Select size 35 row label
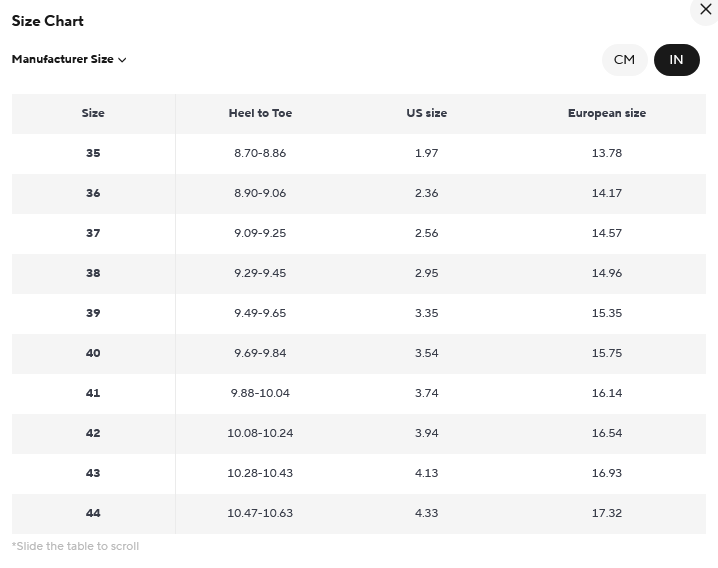This screenshot has width=718, height=568. point(93,153)
